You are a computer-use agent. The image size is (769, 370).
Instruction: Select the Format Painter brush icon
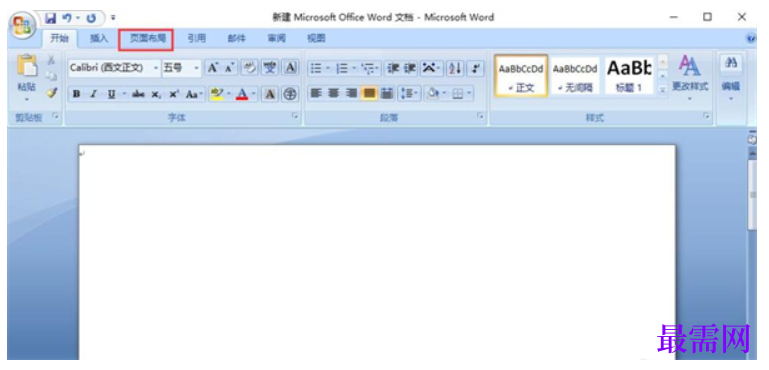(x=51, y=92)
